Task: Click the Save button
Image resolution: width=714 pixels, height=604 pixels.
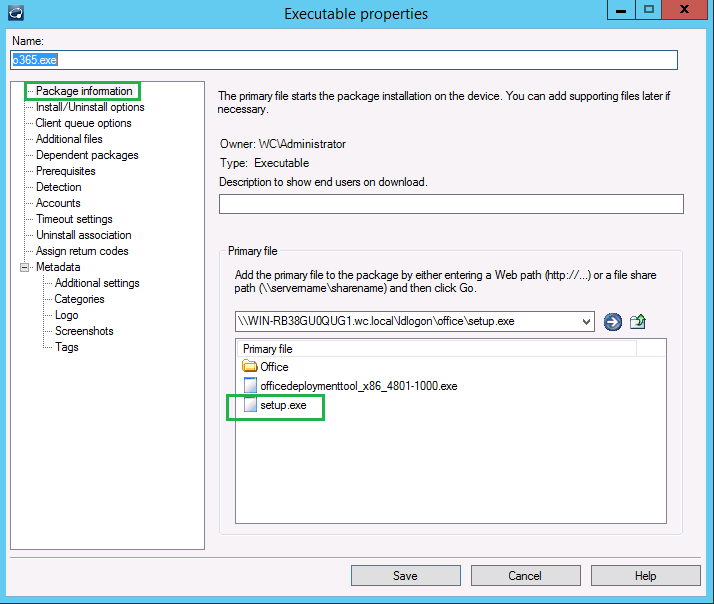Action: (x=405, y=576)
